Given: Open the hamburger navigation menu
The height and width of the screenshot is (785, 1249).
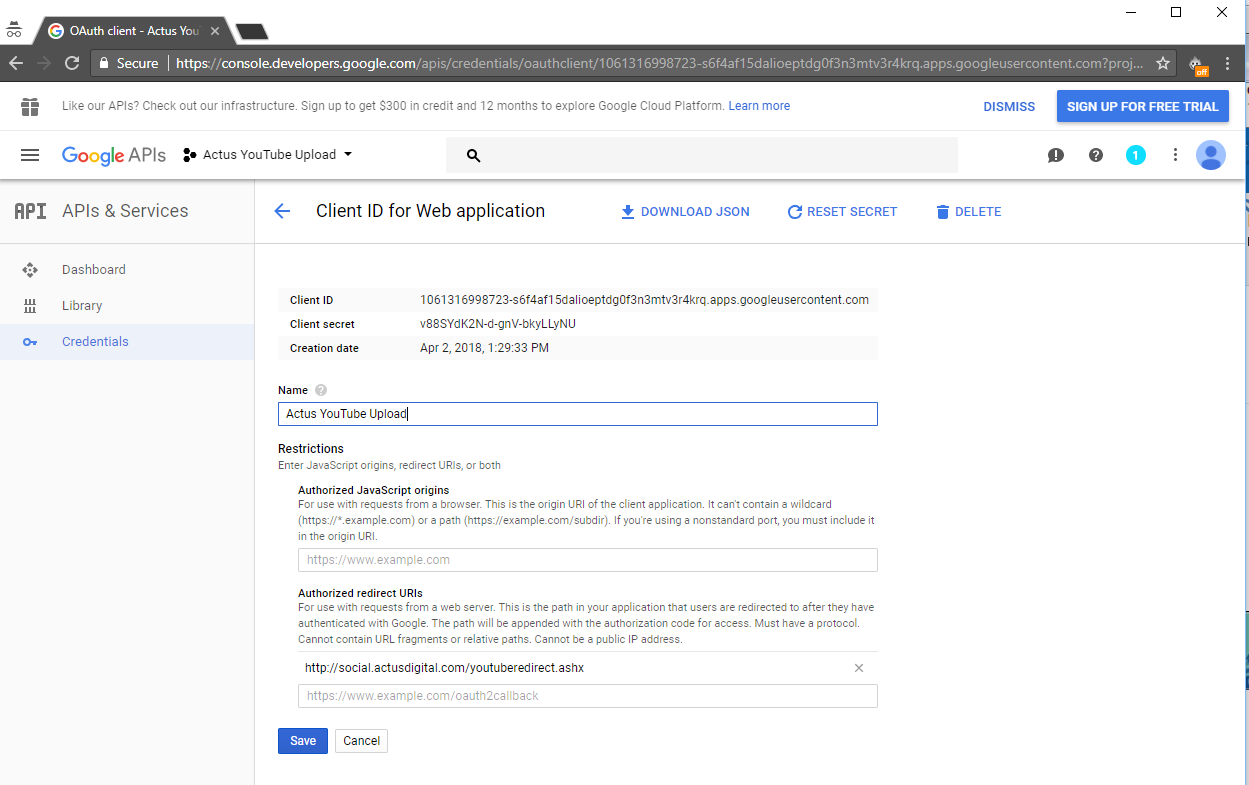Looking at the screenshot, I should click(x=30, y=155).
